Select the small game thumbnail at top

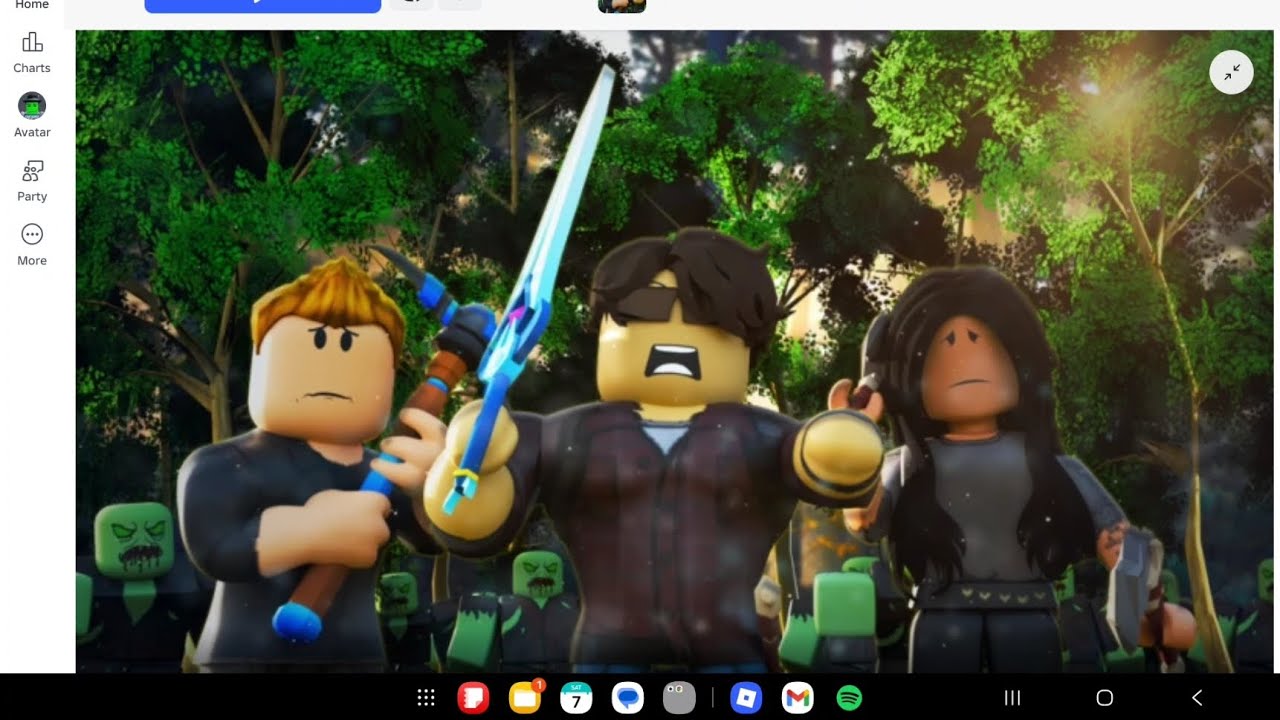point(622,6)
